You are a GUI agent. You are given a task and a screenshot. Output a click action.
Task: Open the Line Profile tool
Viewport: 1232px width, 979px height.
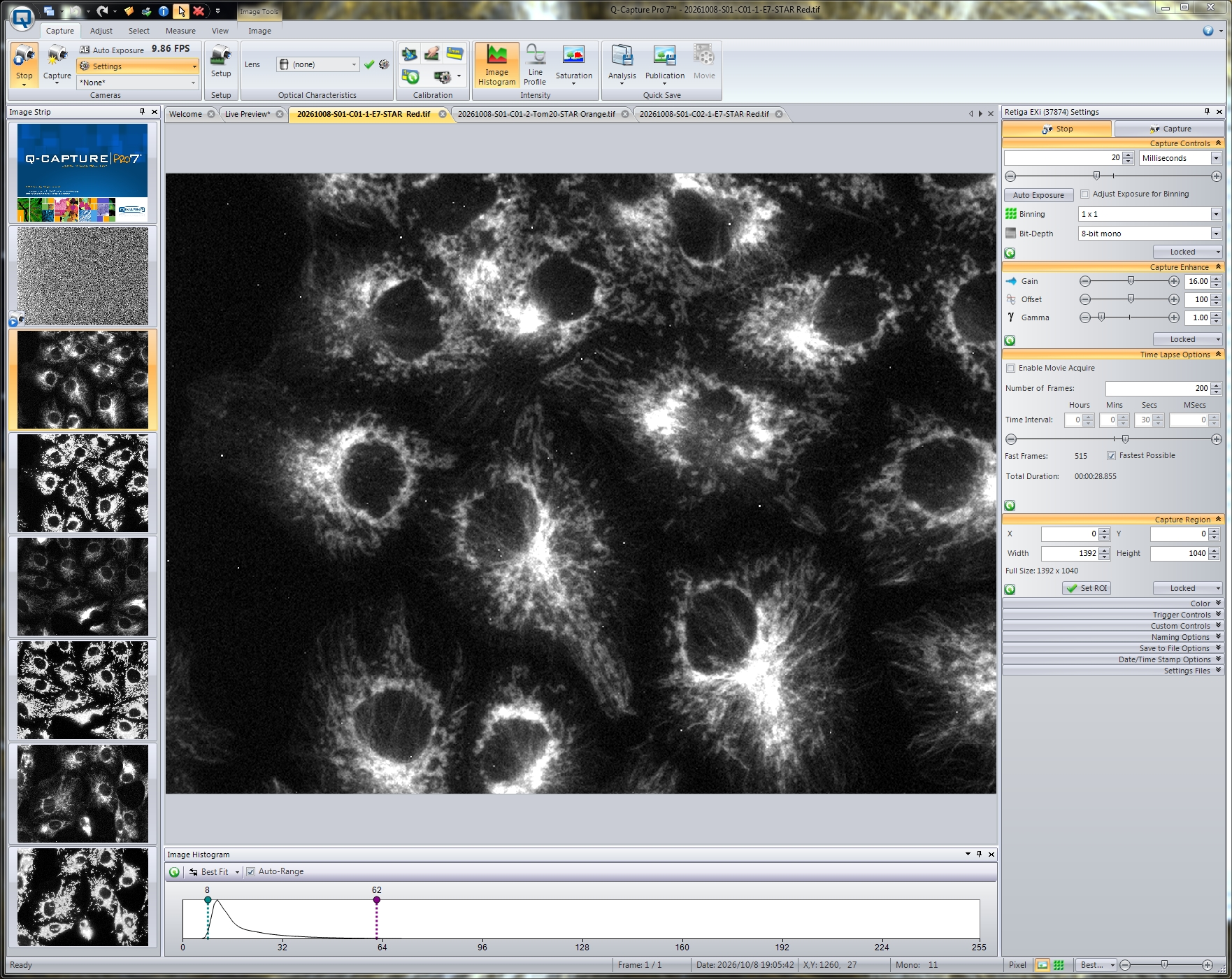coord(535,65)
